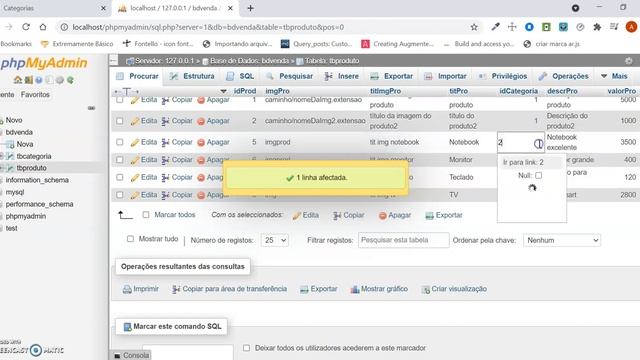
Task: Select checkbox for row idProd 2
Action: tap(120, 121)
